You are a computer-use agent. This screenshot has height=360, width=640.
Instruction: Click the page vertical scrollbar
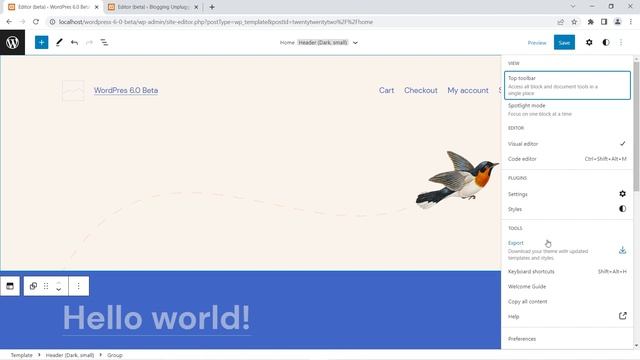636,126
